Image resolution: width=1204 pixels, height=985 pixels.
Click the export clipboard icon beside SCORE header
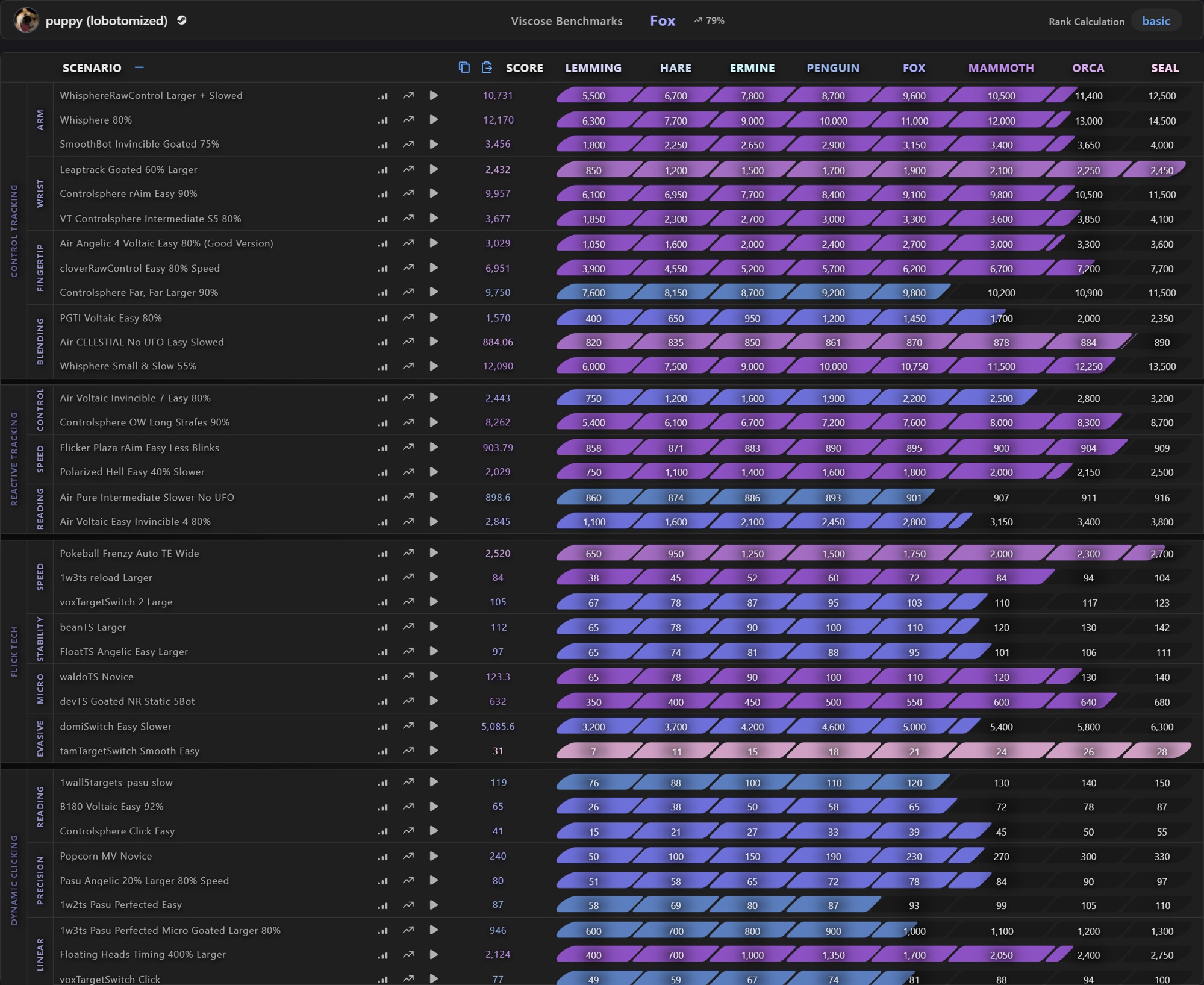487,67
